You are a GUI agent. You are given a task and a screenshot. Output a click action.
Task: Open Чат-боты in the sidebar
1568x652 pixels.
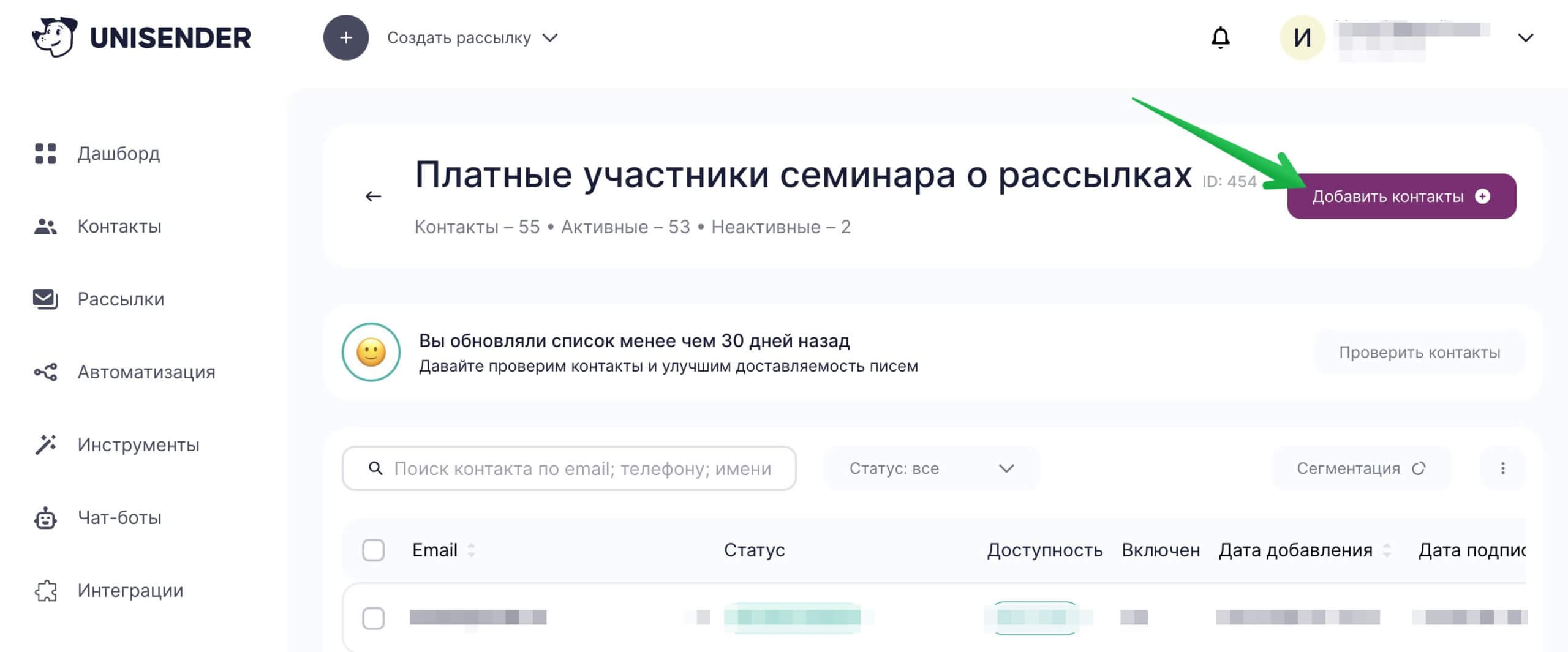pyautogui.click(x=119, y=518)
